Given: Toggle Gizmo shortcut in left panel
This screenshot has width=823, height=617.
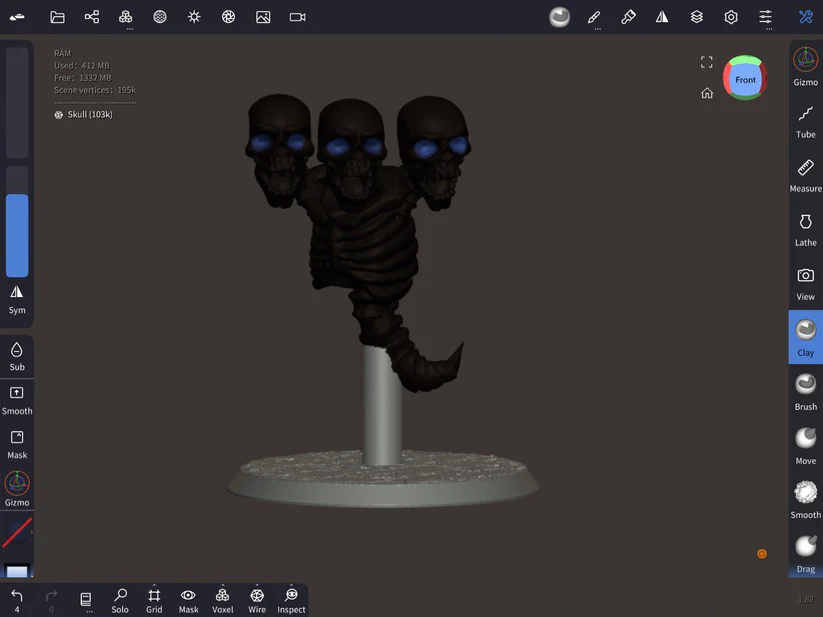Looking at the screenshot, I should (17, 489).
